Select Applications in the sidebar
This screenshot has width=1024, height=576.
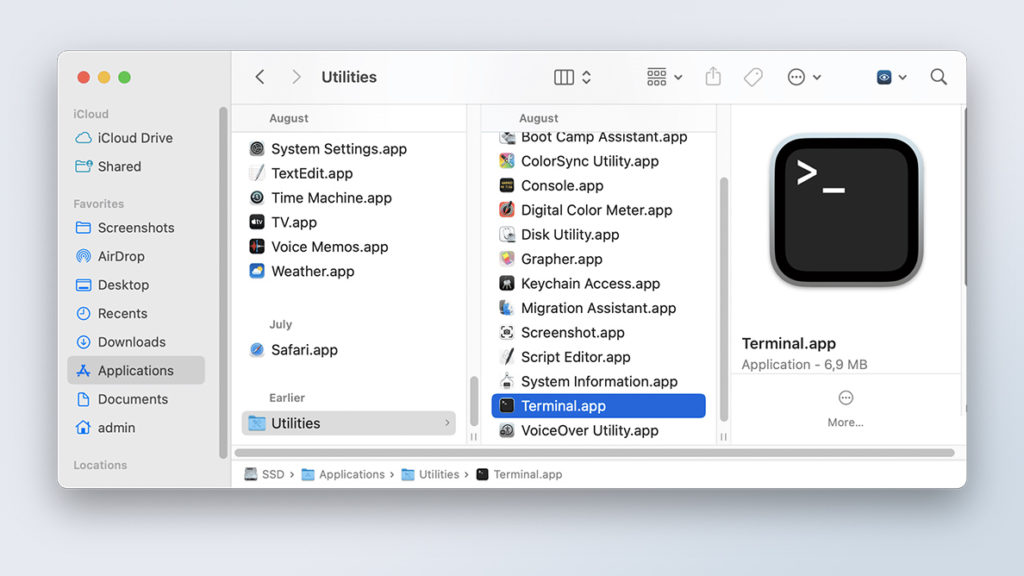point(137,370)
